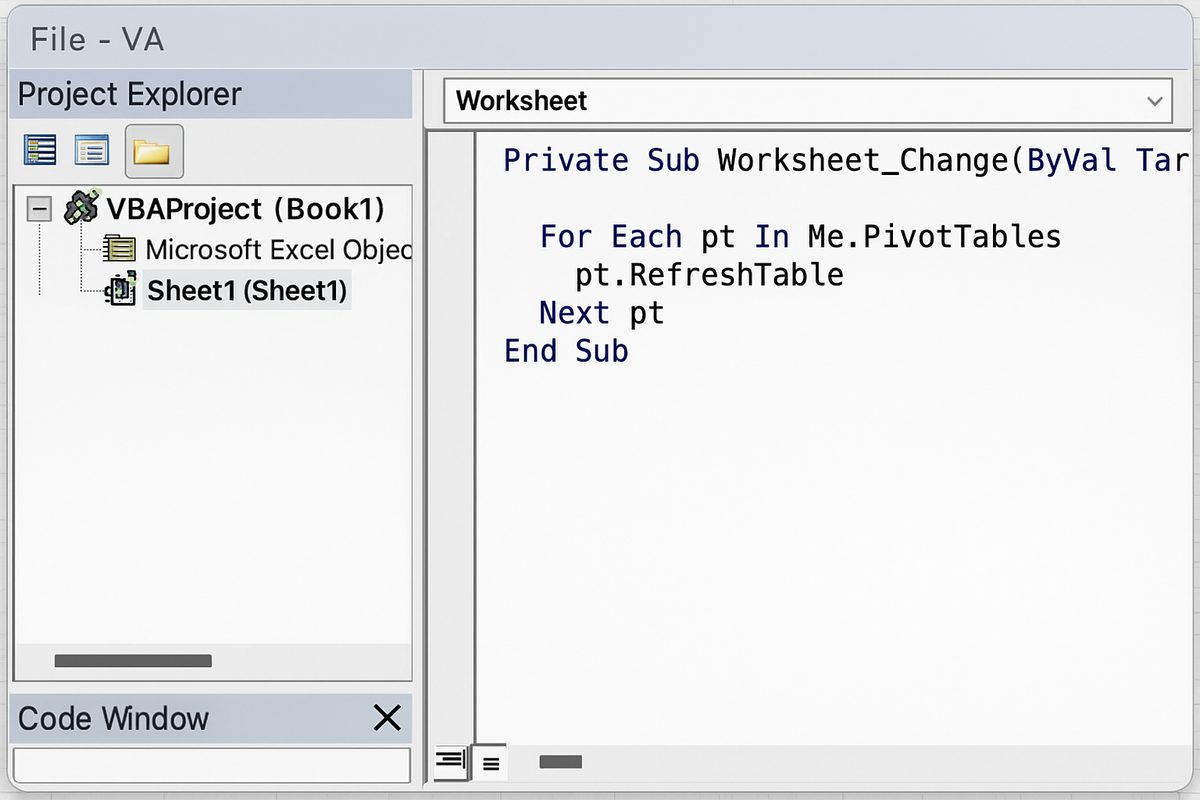The width and height of the screenshot is (1200, 800).
Task: Switch to Procedure View button
Action: (x=451, y=762)
